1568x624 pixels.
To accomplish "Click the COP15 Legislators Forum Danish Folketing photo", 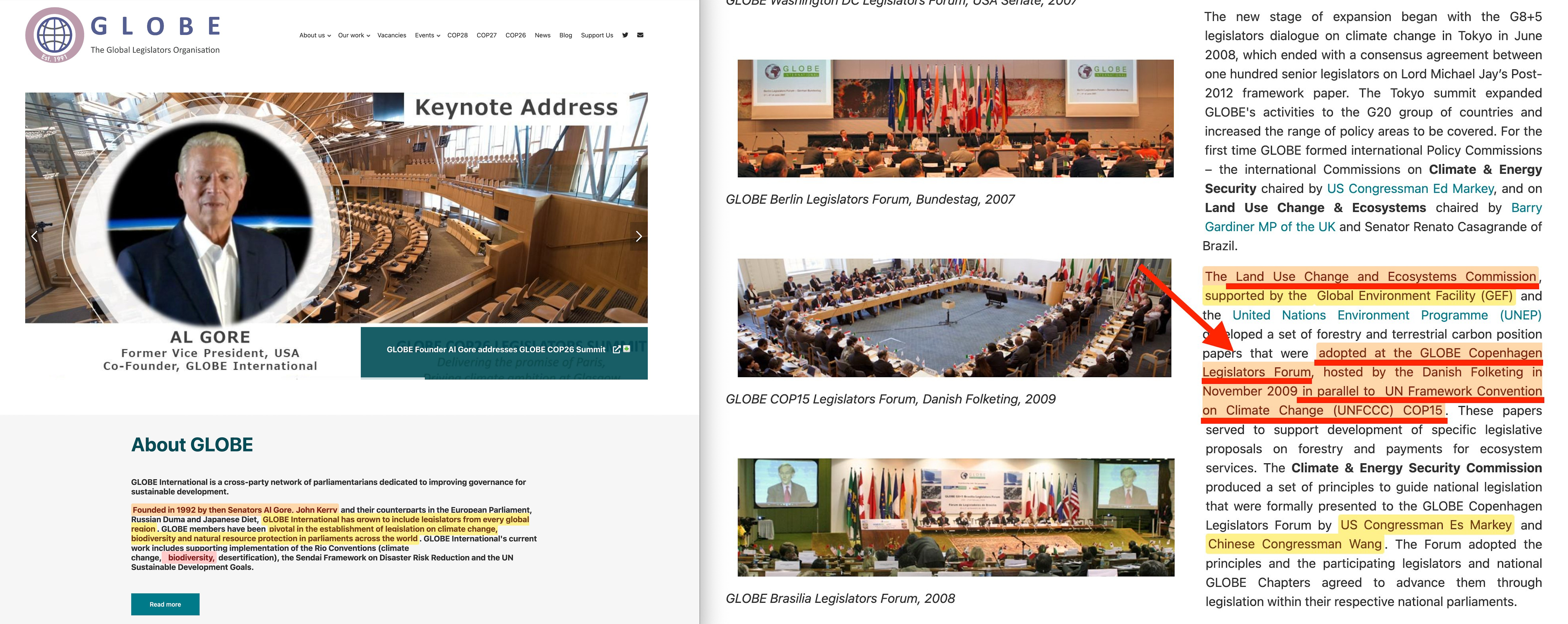I will click(x=954, y=318).
